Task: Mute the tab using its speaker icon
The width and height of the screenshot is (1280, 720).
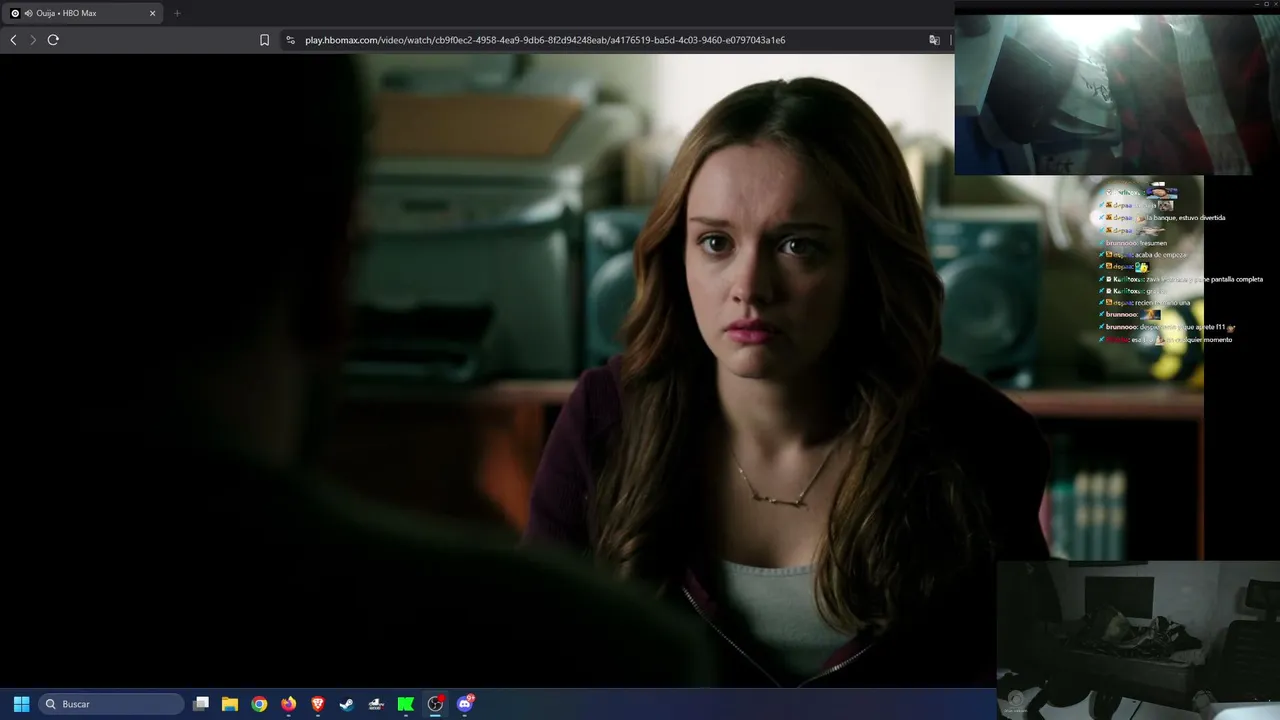Action: 27,13
